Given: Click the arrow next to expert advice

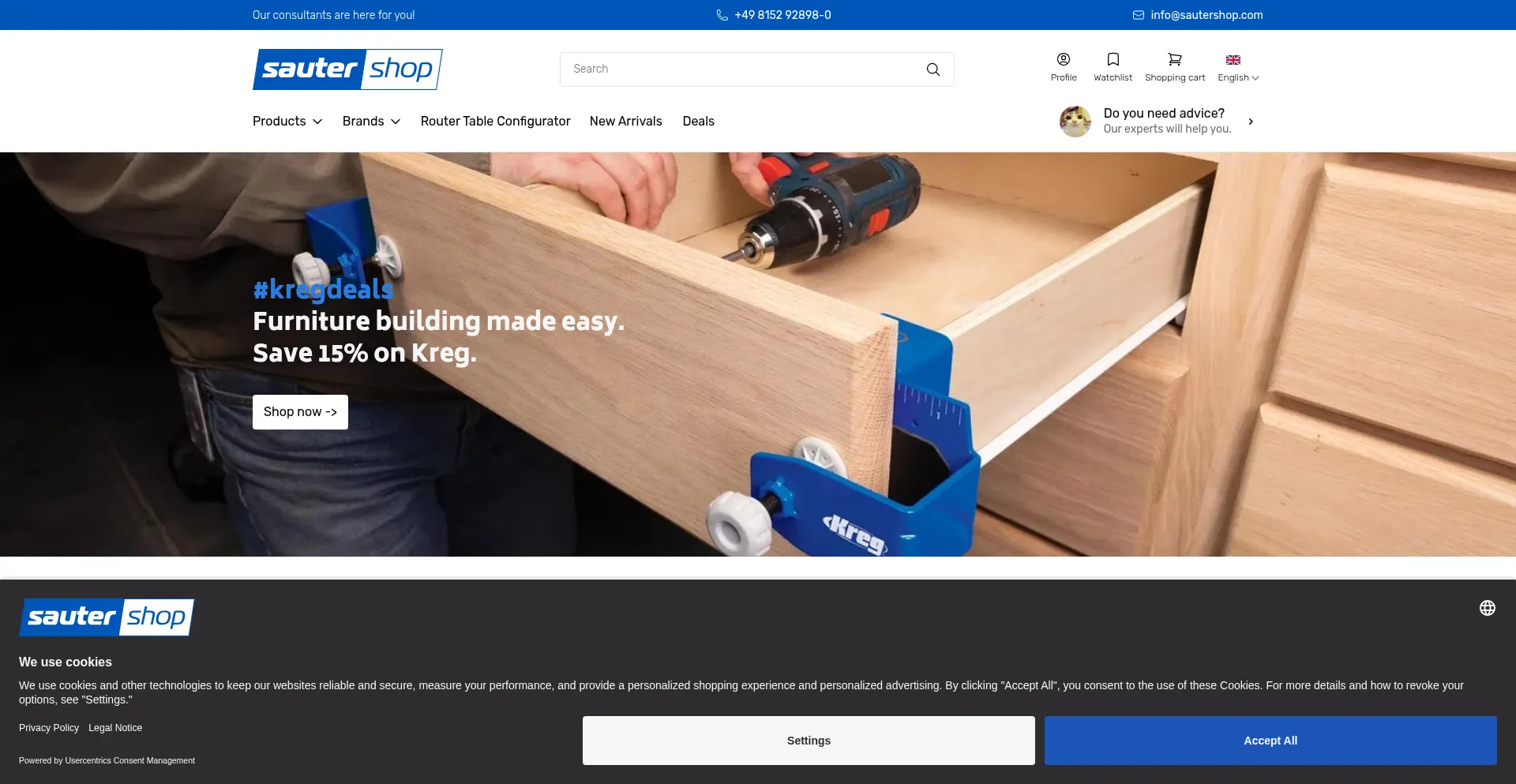Looking at the screenshot, I should click(1251, 122).
